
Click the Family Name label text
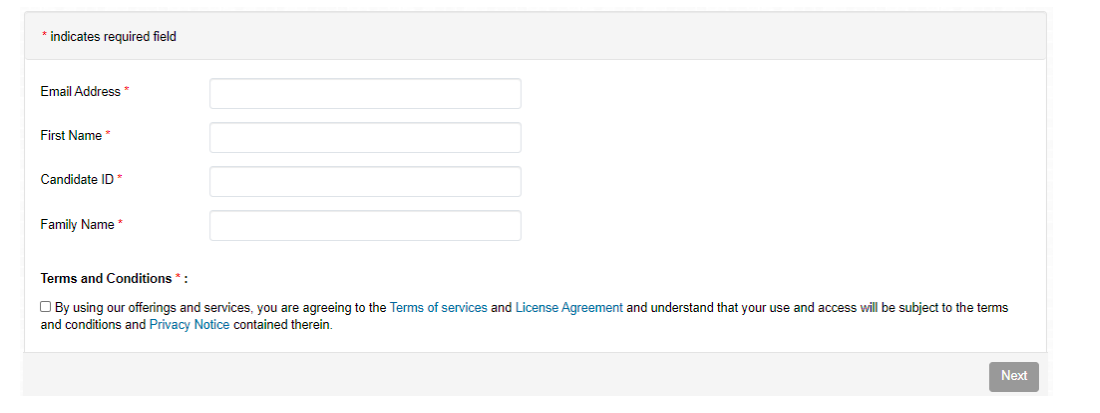[x=77, y=225]
